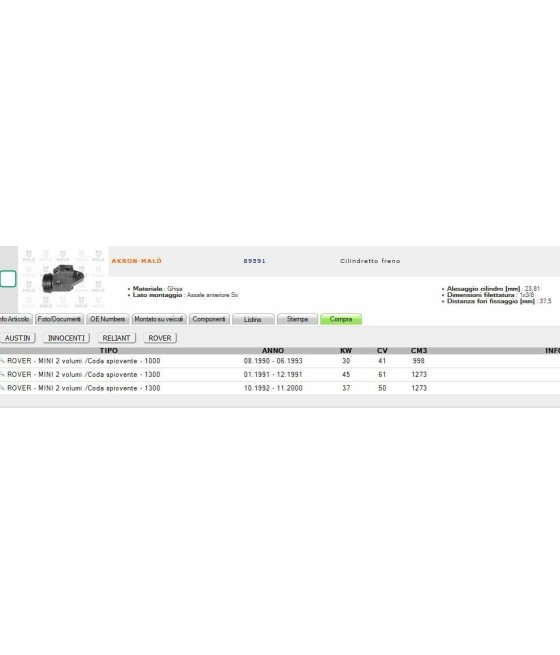The width and height of the screenshot is (560, 655).
Task: Switch to the OE Numbers tab
Action: click(x=108, y=319)
